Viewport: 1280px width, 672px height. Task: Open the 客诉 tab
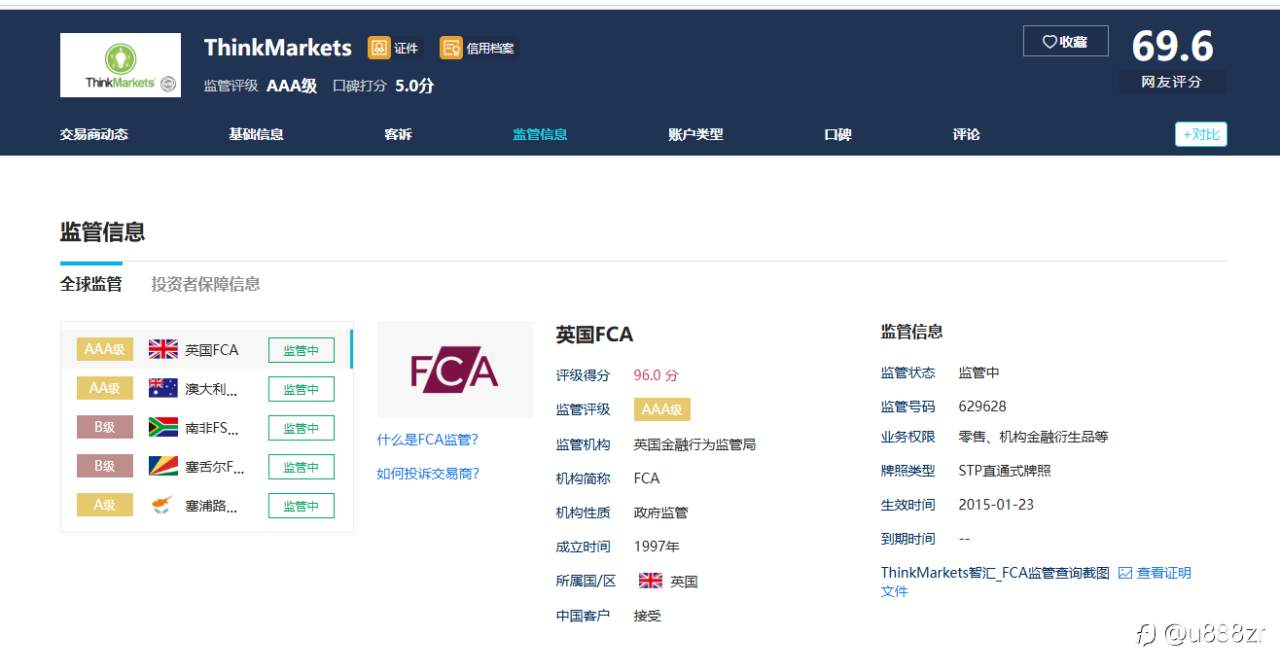click(398, 134)
